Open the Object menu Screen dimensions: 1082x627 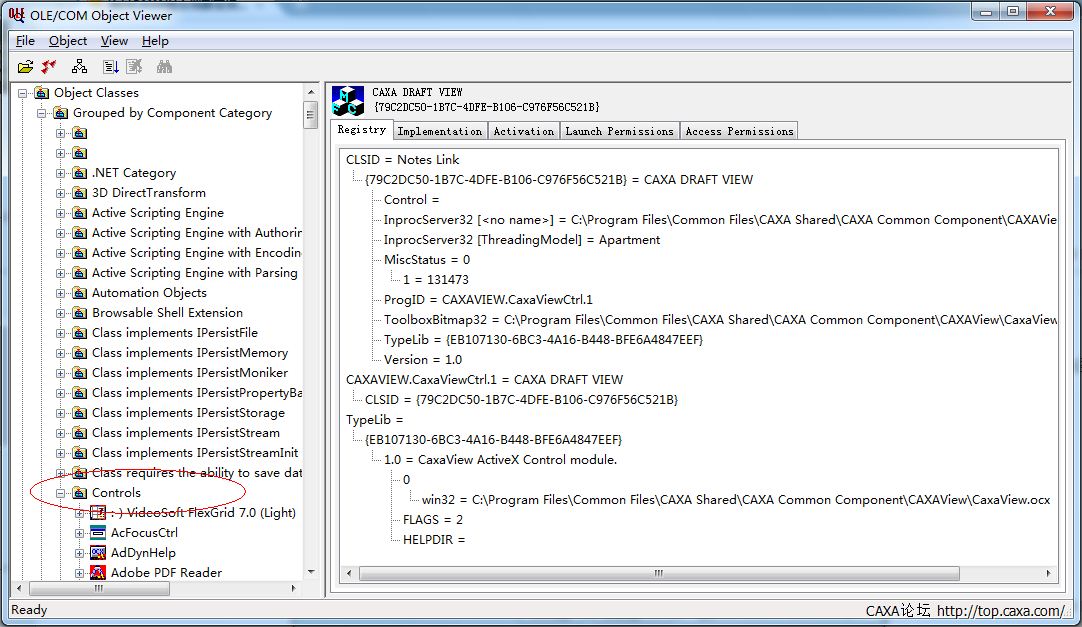(68, 41)
